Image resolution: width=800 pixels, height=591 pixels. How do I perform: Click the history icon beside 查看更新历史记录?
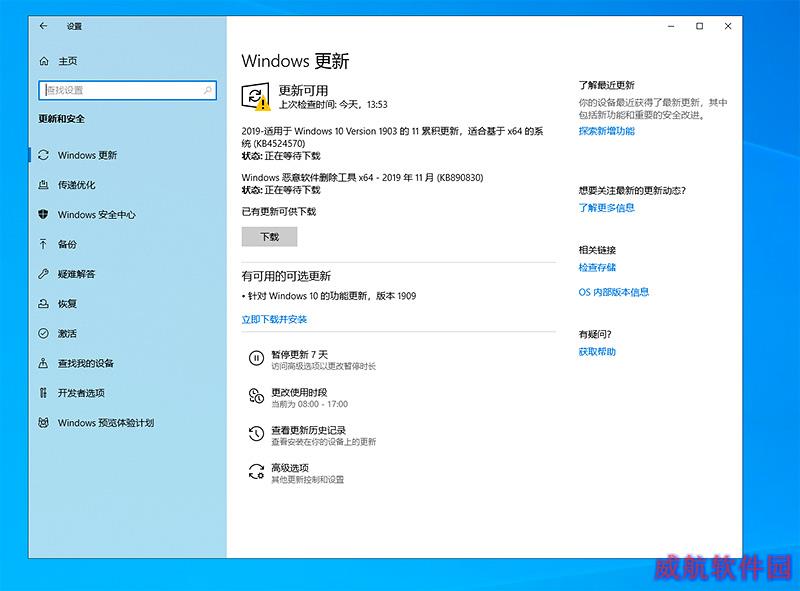tap(256, 434)
